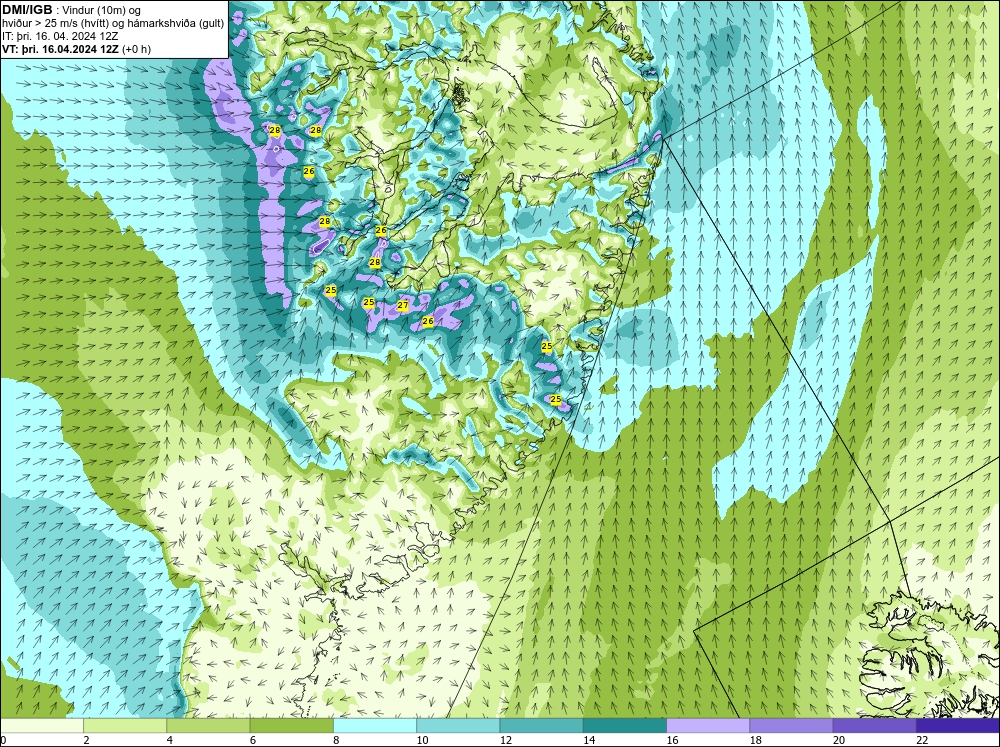Click the DMI/IGB title text

tap(27, 10)
